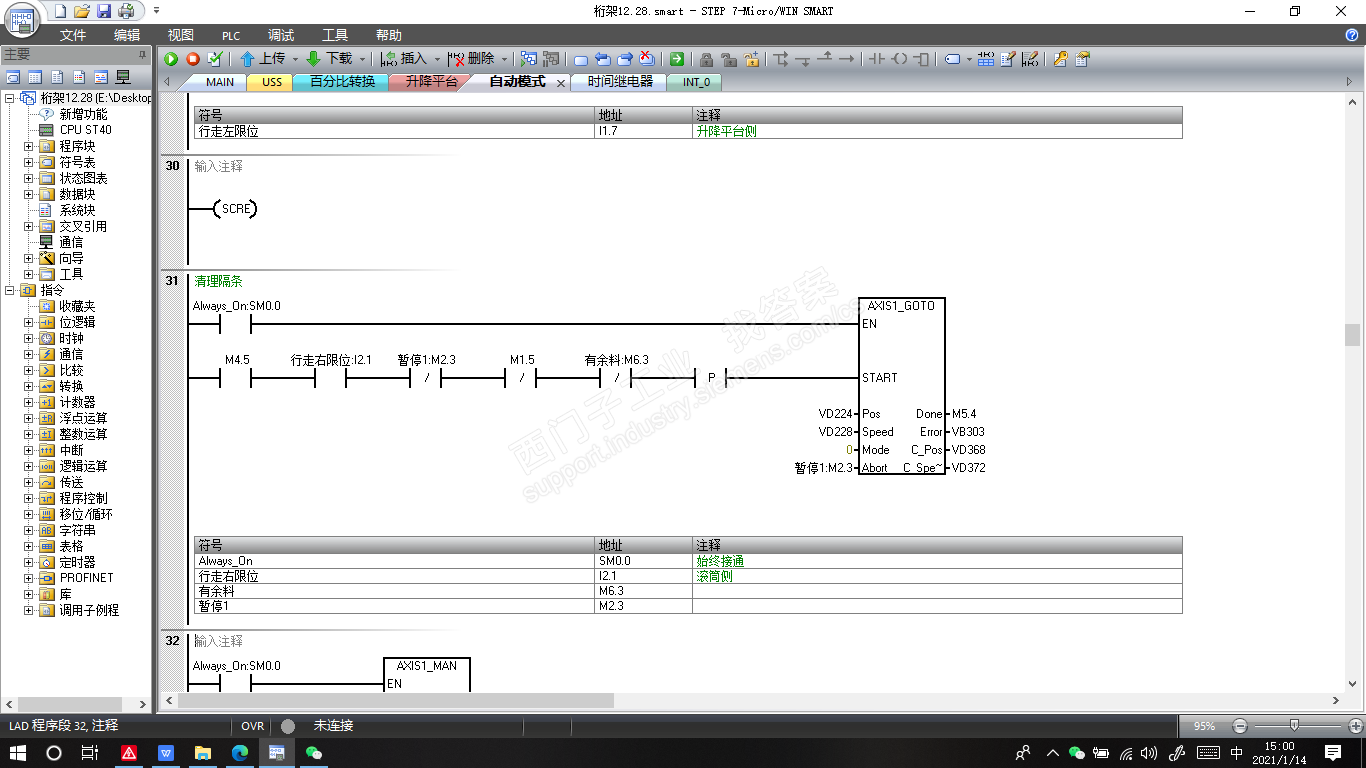Image resolution: width=1366 pixels, height=768 pixels.
Task: Open WeChat from the taskbar
Action: 314,752
